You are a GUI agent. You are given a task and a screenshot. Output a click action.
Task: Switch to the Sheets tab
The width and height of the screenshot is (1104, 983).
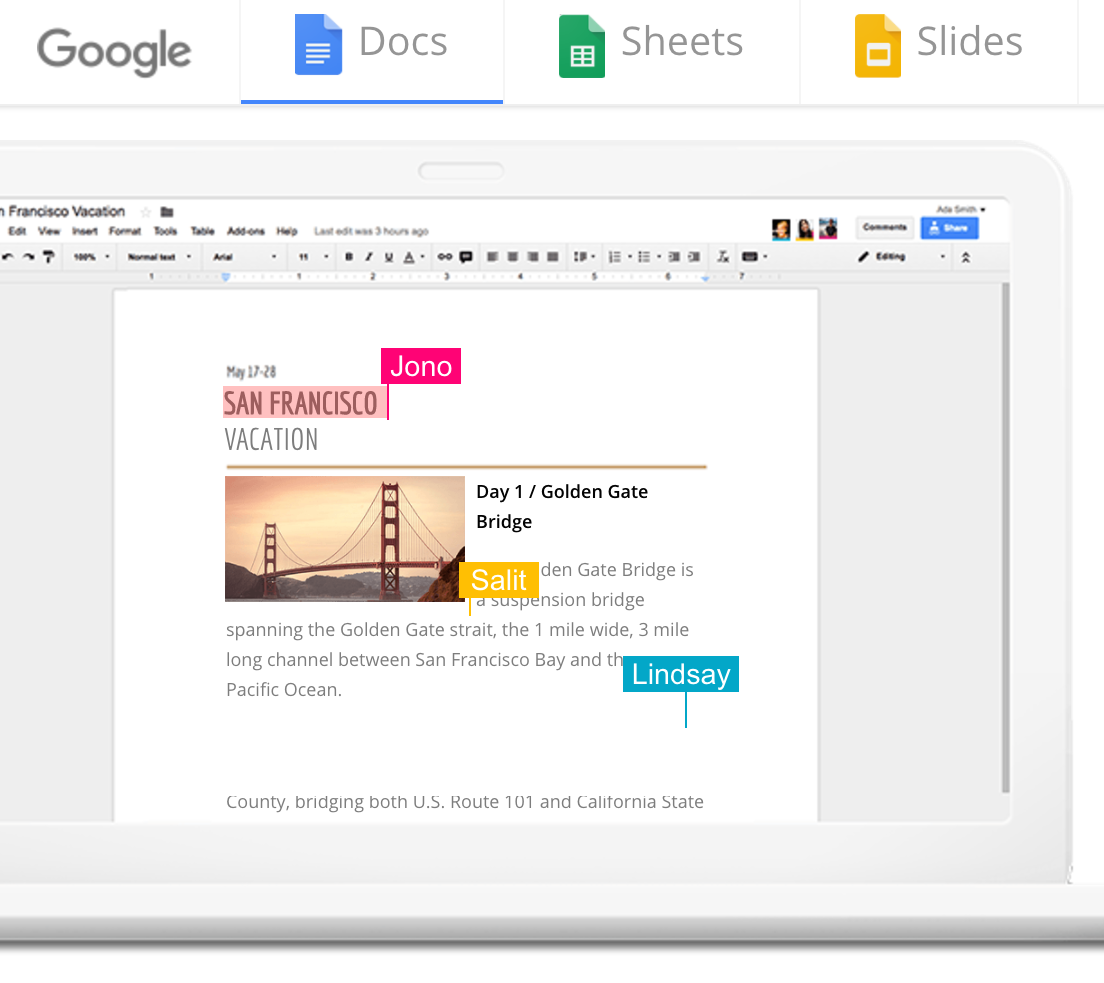pyautogui.click(x=651, y=46)
